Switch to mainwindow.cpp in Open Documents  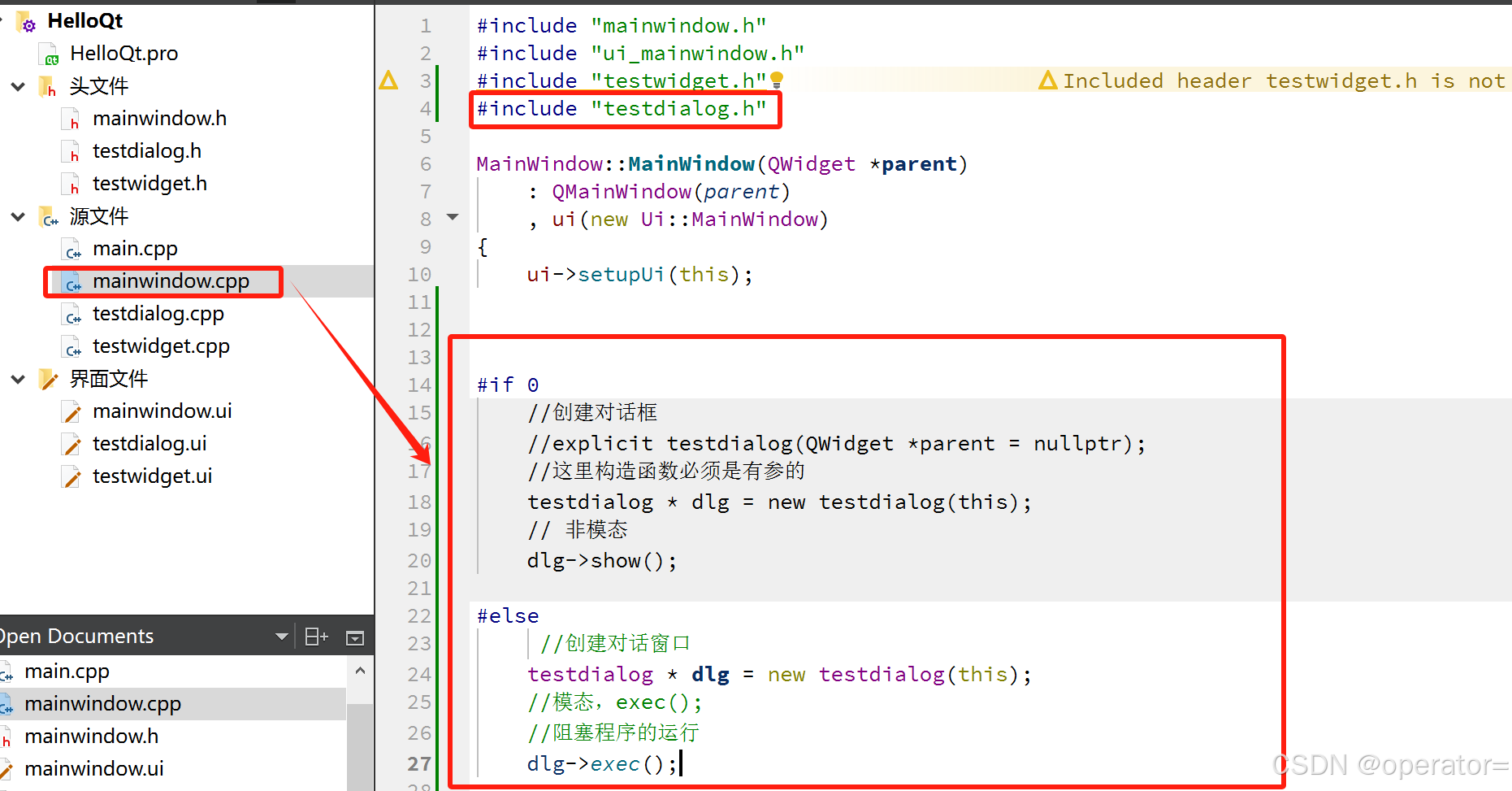(102, 704)
